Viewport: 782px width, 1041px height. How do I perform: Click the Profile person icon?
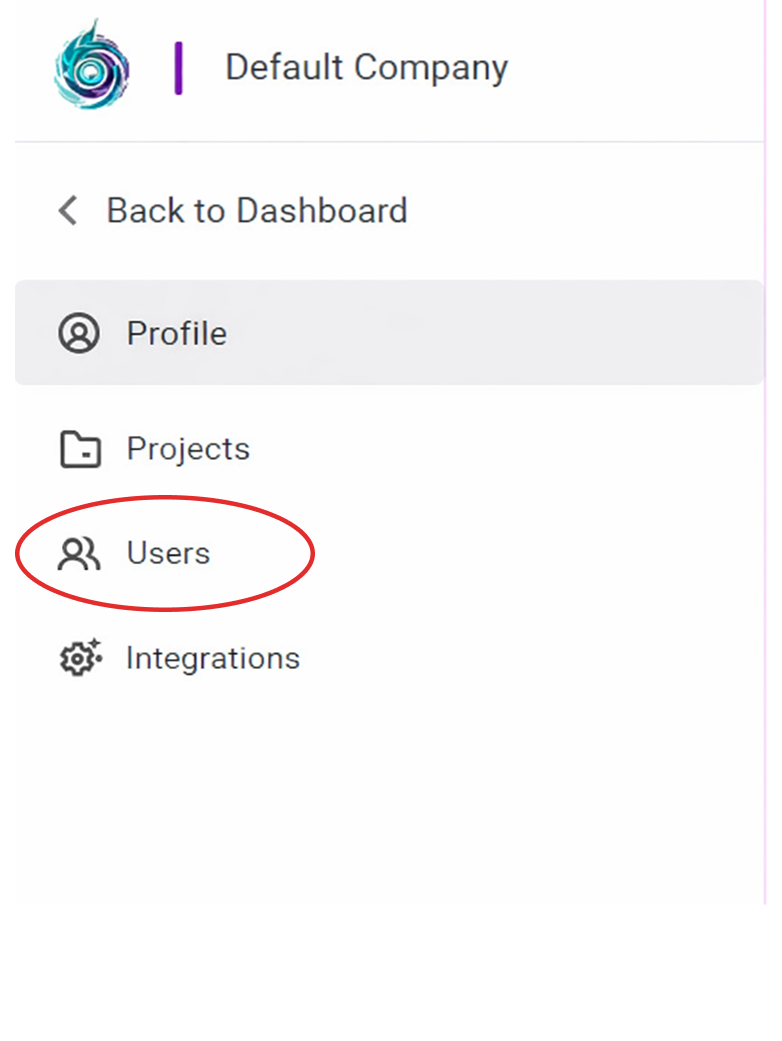(x=79, y=333)
